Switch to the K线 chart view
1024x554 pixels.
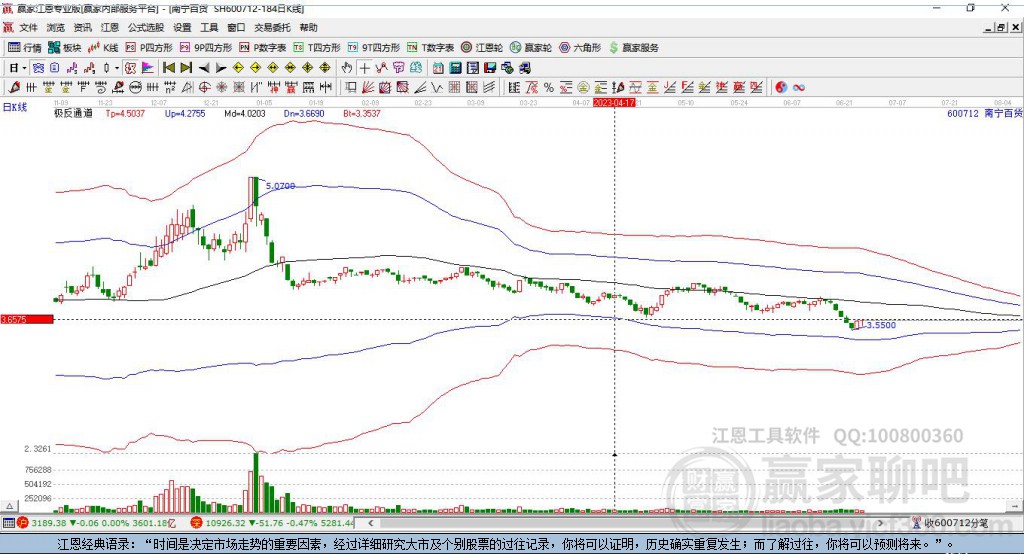(103, 48)
